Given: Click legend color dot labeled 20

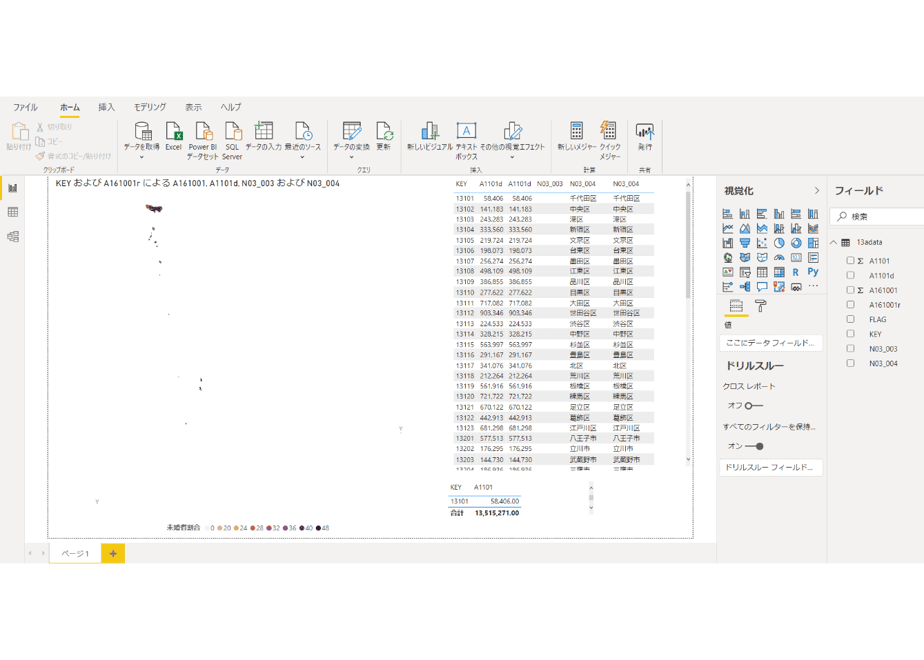Looking at the screenshot, I should pos(220,528).
